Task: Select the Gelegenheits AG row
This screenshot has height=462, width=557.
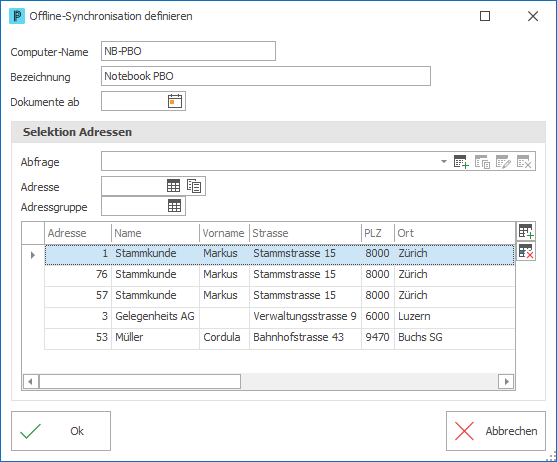Action: click(x=280, y=317)
